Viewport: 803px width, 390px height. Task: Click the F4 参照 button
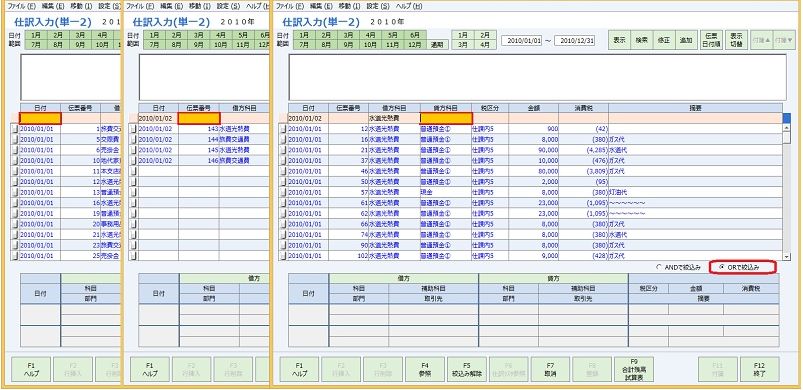pyautogui.click(x=425, y=370)
